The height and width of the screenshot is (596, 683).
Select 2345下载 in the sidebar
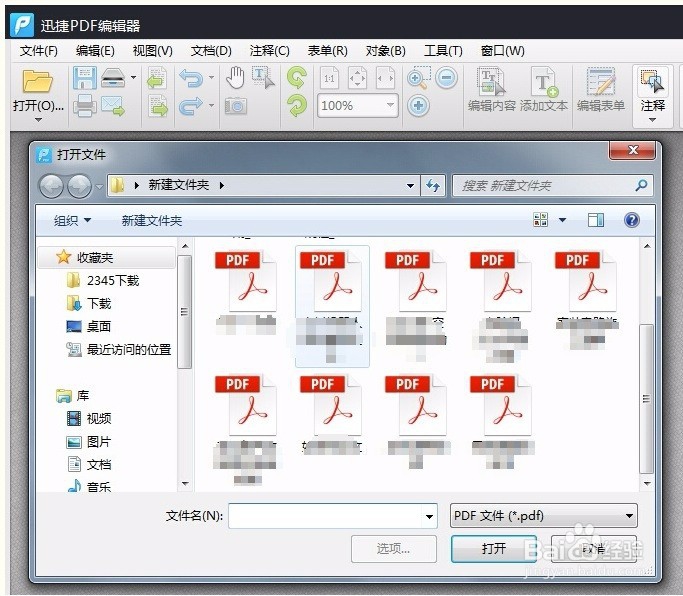click(x=104, y=281)
